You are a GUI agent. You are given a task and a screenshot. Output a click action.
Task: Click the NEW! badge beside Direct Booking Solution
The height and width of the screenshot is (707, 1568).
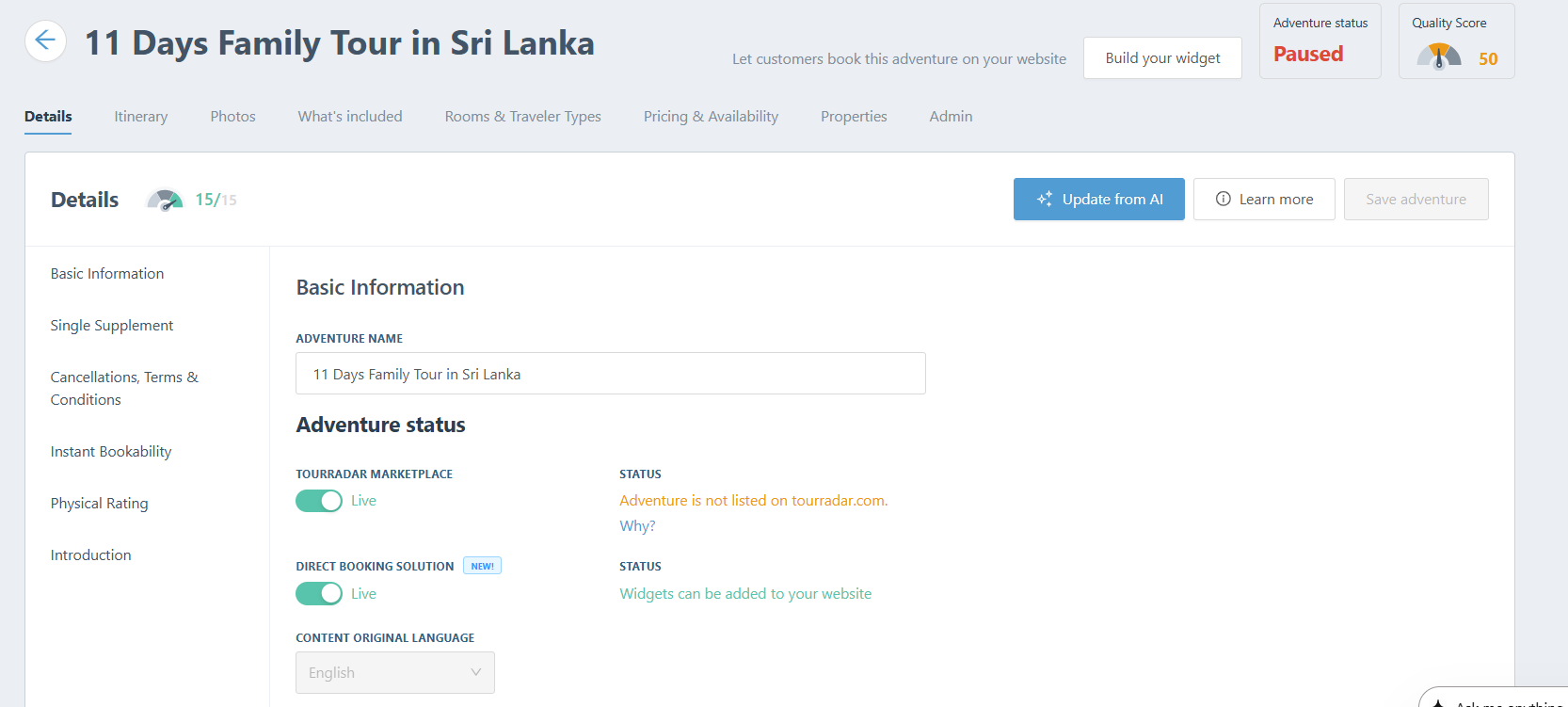coord(482,566)
